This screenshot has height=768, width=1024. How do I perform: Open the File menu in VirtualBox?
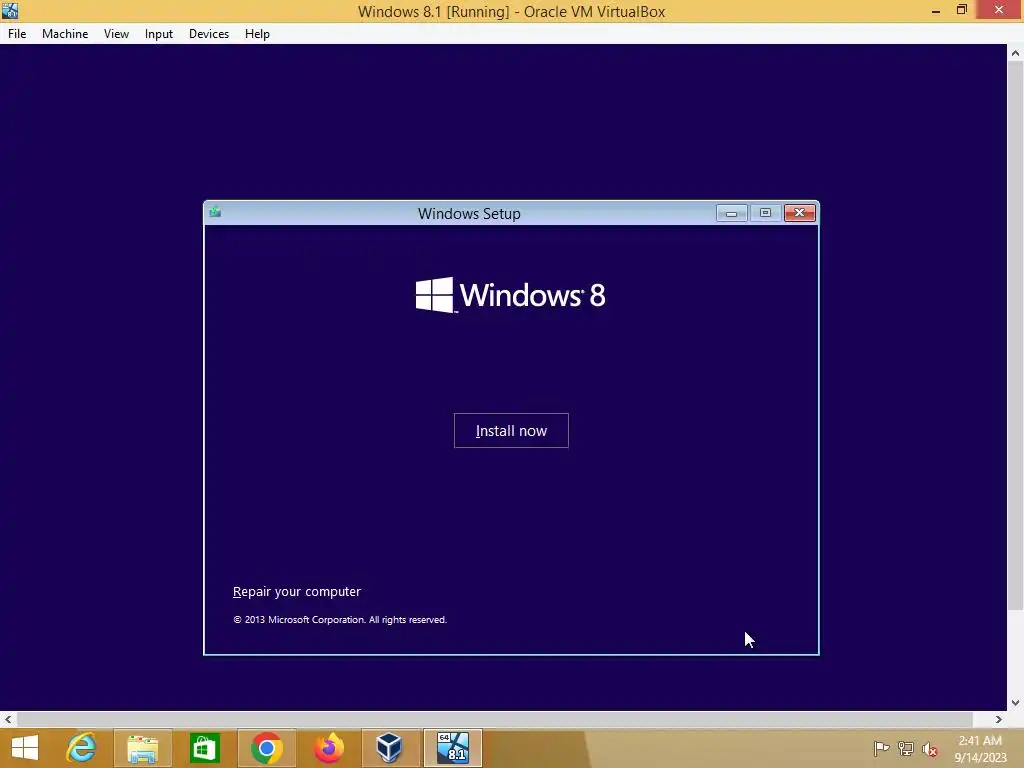click(x=17, y=34)
